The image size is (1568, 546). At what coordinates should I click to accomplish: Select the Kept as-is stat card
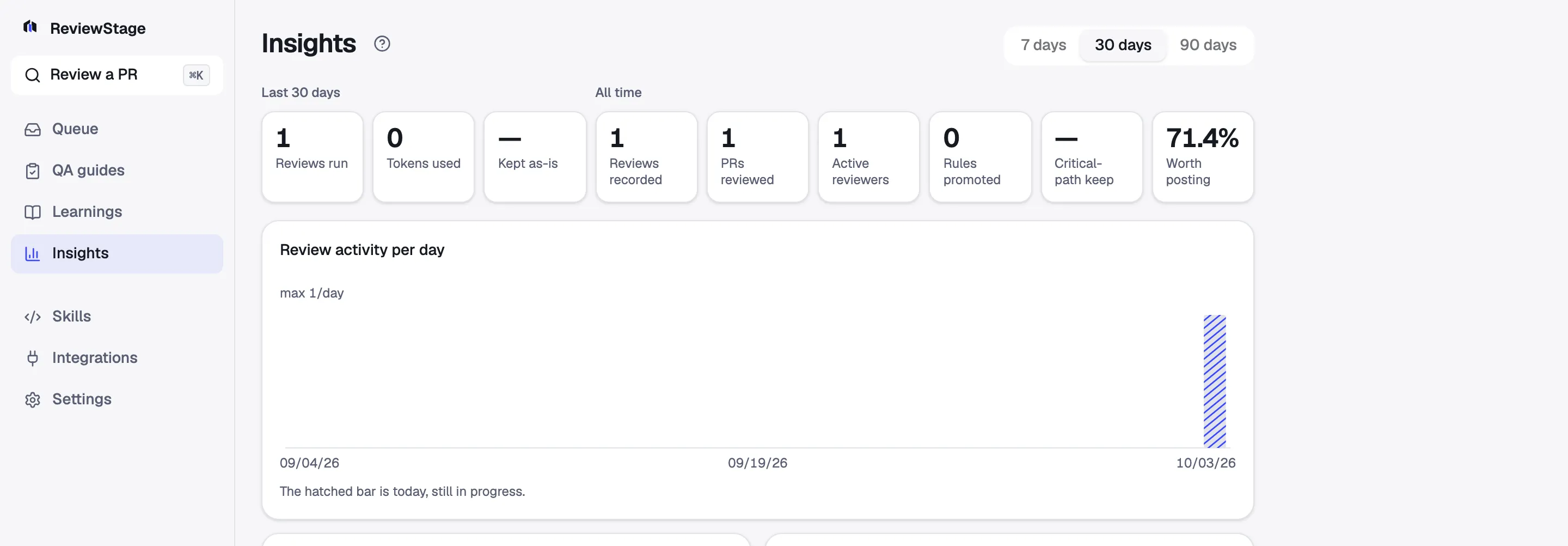click(535, 156)
